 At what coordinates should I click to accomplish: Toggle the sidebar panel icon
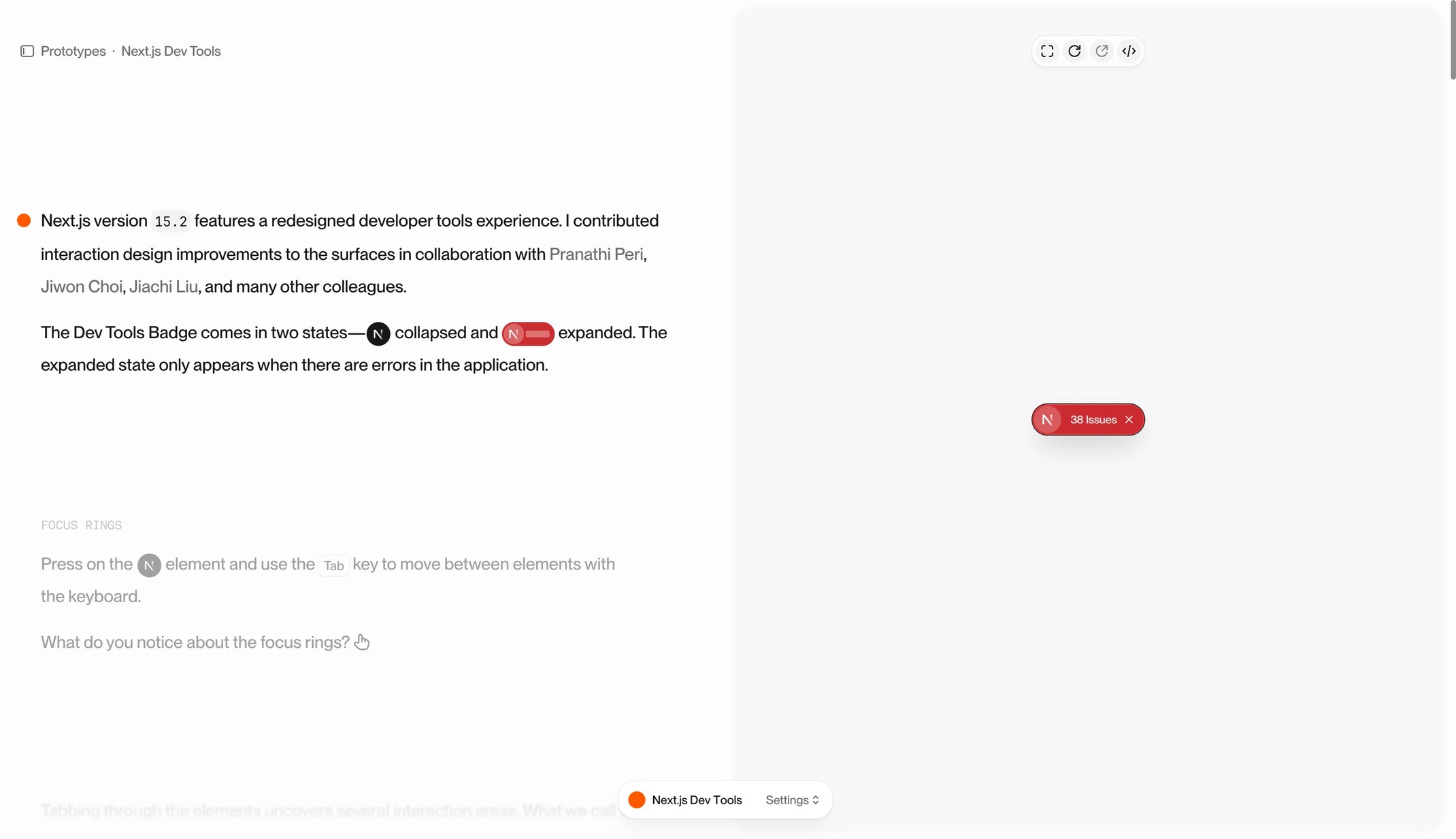(x=27, y=51)
